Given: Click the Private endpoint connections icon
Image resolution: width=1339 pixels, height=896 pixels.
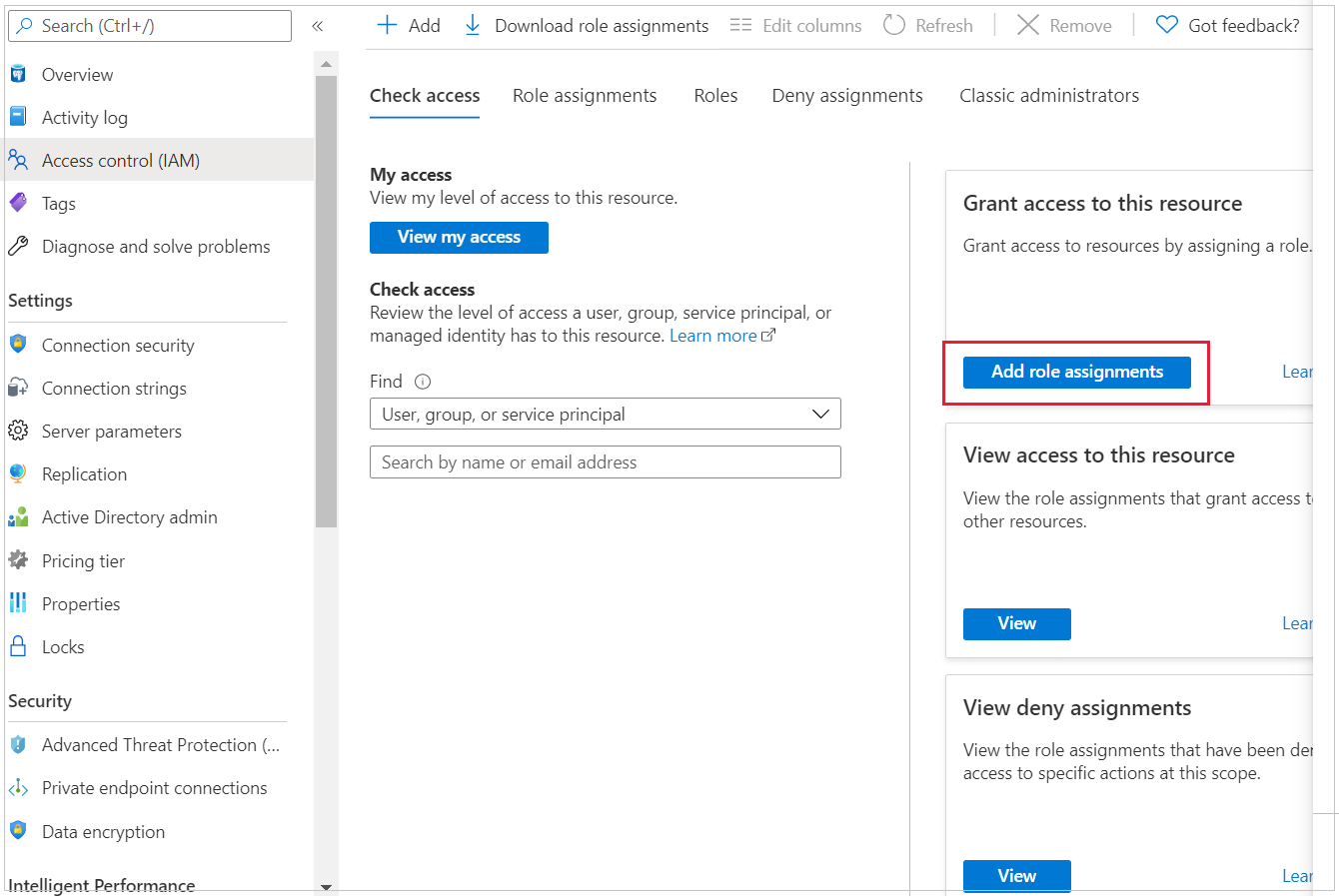Looking at the screenshot, I should pyautogui.click(x=18, y=787).
